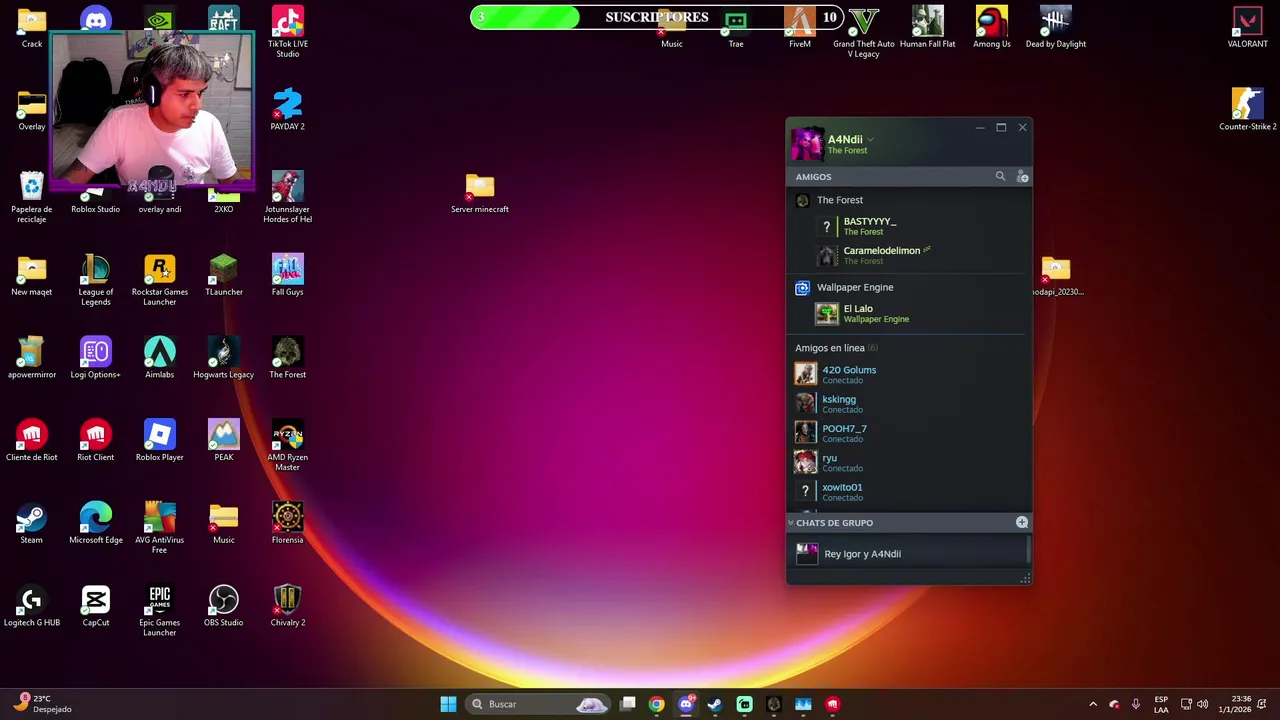This screenshot has height=720, width=1280.
Task: Select the Florensia desktop icon
Action: 287,524
